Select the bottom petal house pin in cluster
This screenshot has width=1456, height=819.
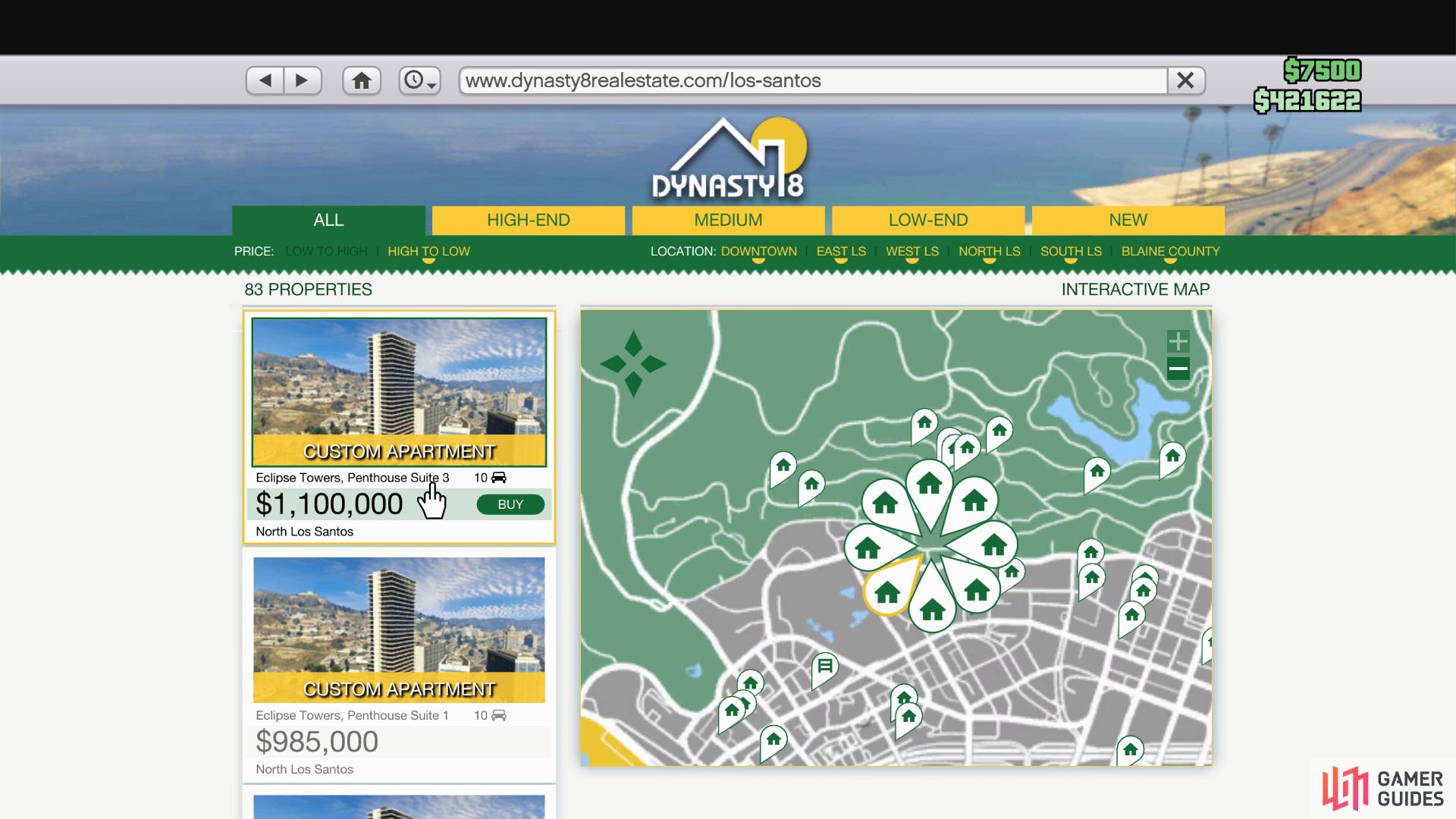pyautogui.click(x=933, y=607)
